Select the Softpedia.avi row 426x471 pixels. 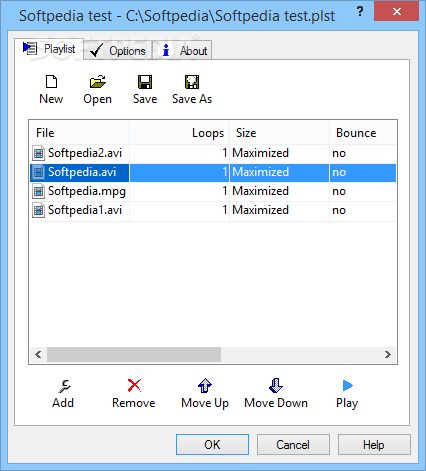click(x=213, y=172)
